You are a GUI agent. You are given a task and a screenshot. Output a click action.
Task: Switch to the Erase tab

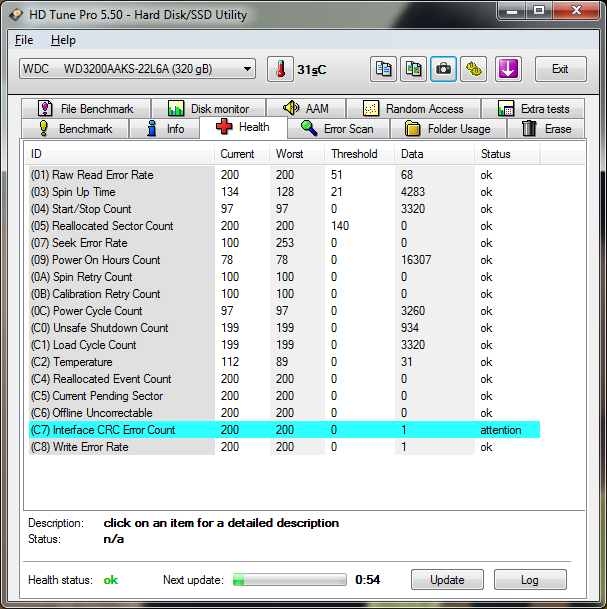(546, 129)
